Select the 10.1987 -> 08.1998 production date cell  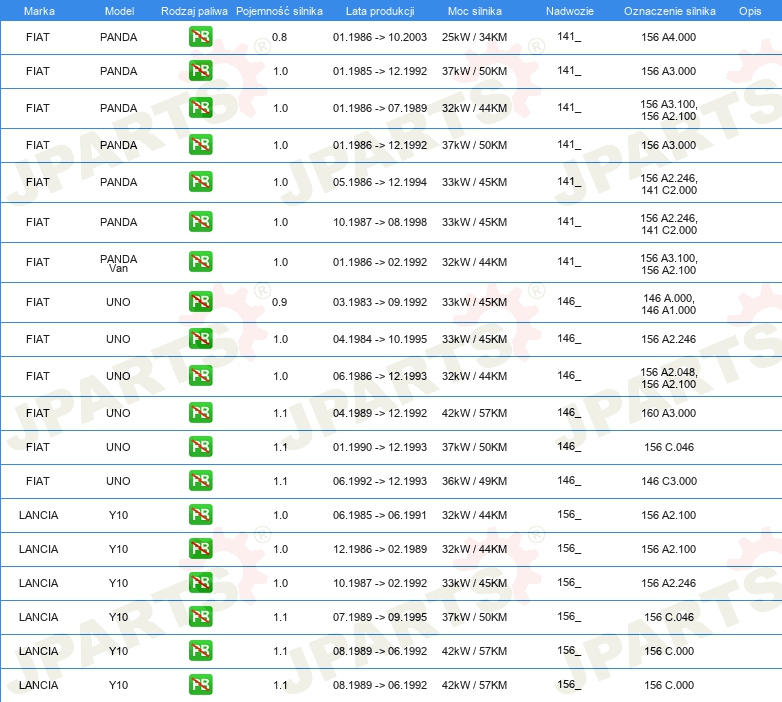pos(380,222)
